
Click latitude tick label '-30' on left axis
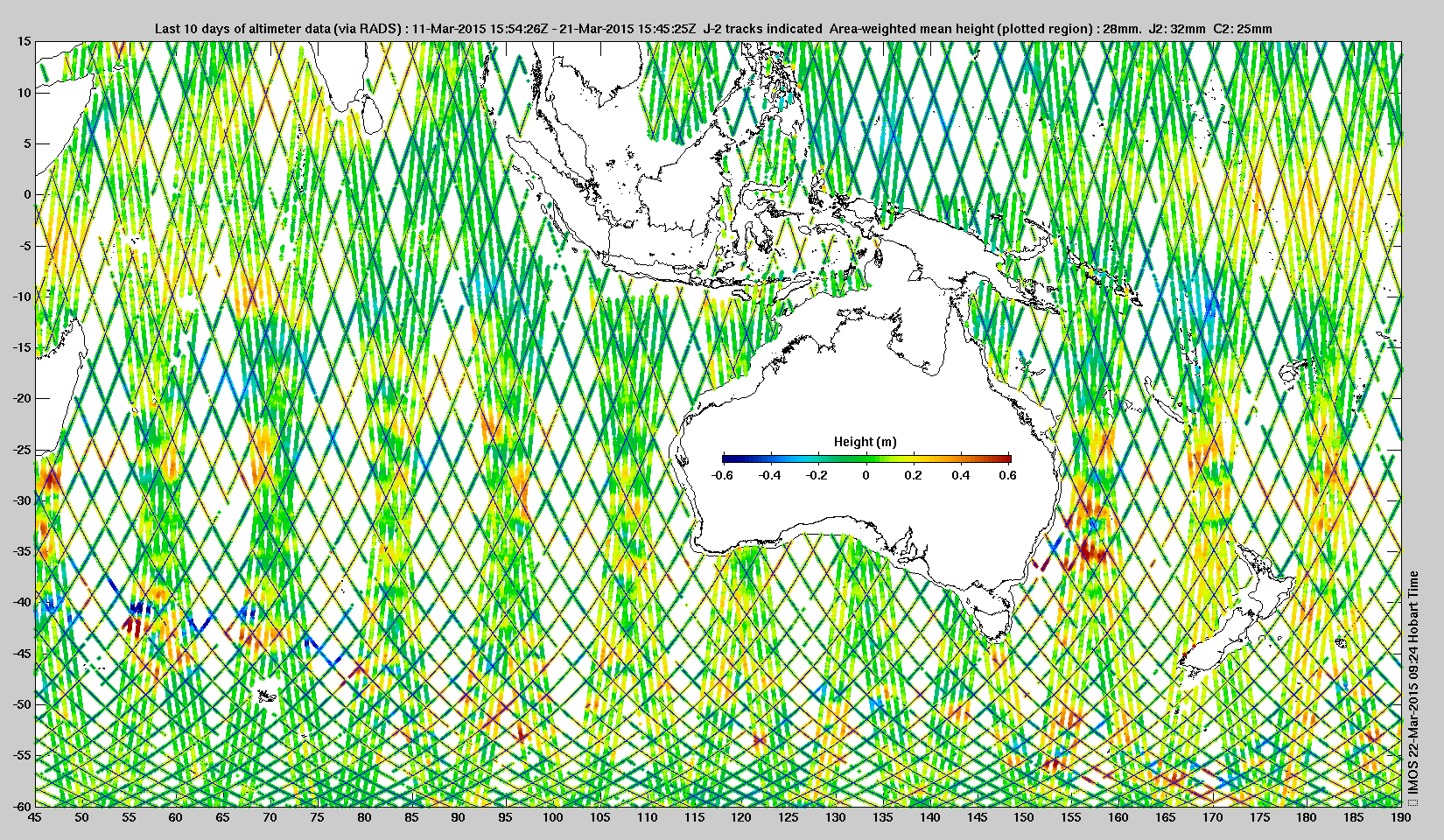pyautogui.click(x=22, y=500)
